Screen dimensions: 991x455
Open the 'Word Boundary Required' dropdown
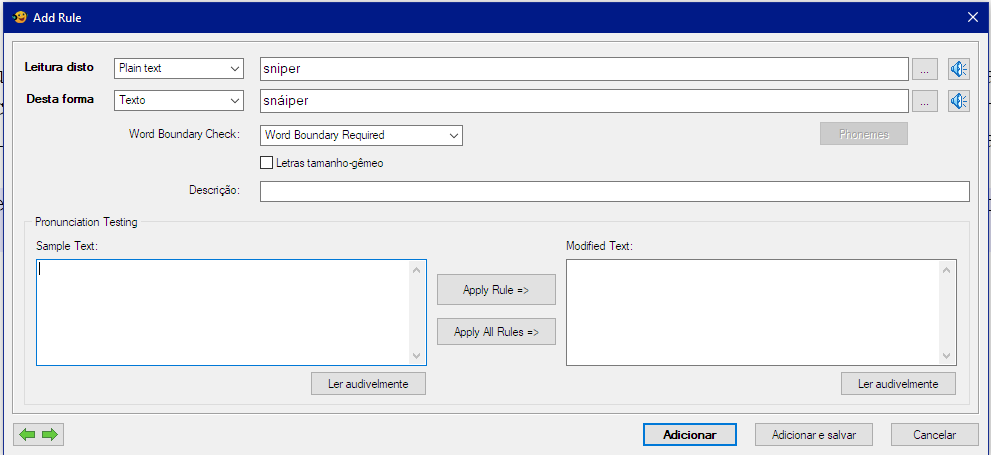(x=361, y=135)
